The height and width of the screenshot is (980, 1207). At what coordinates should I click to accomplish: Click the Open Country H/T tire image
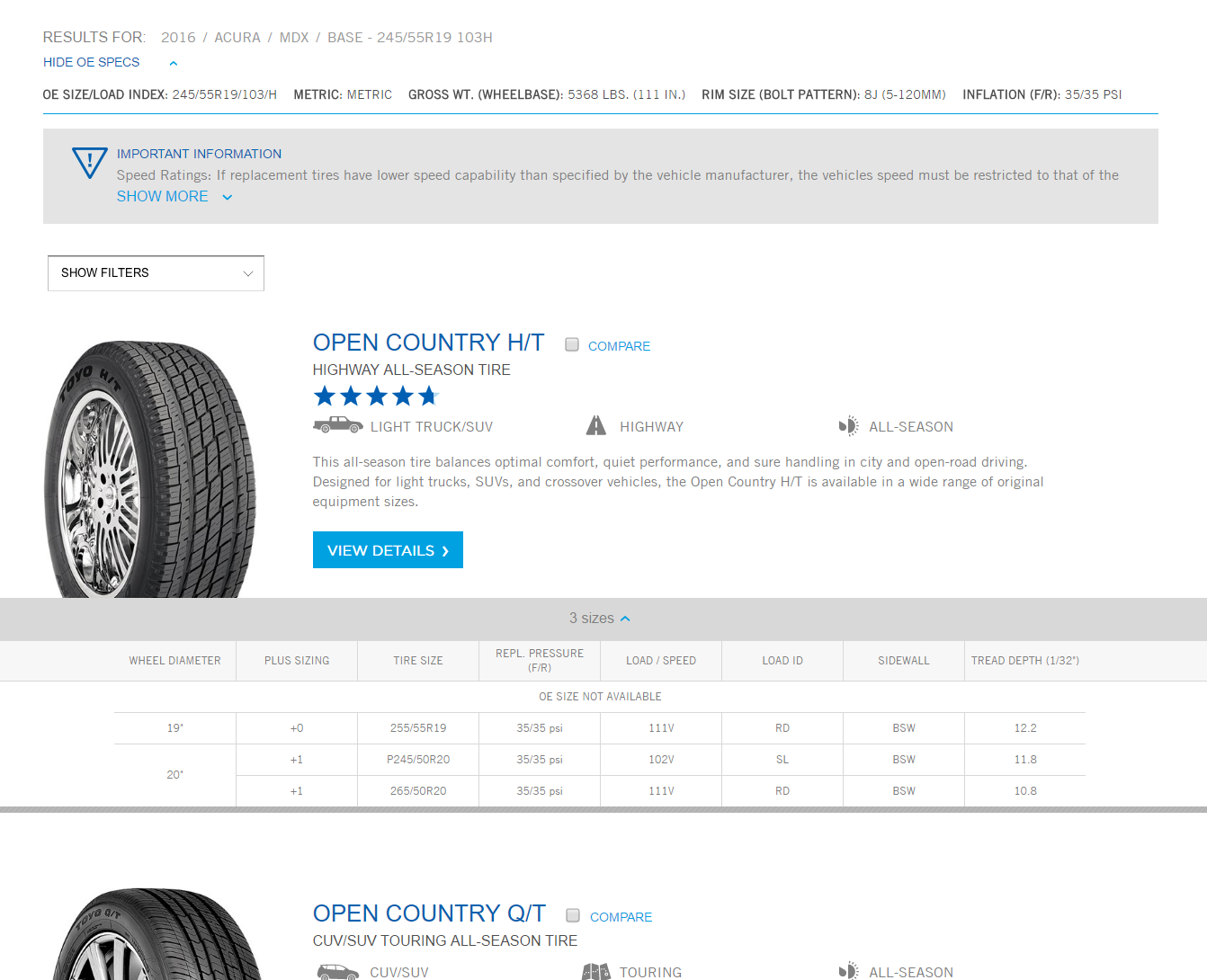tap(150, 468)
